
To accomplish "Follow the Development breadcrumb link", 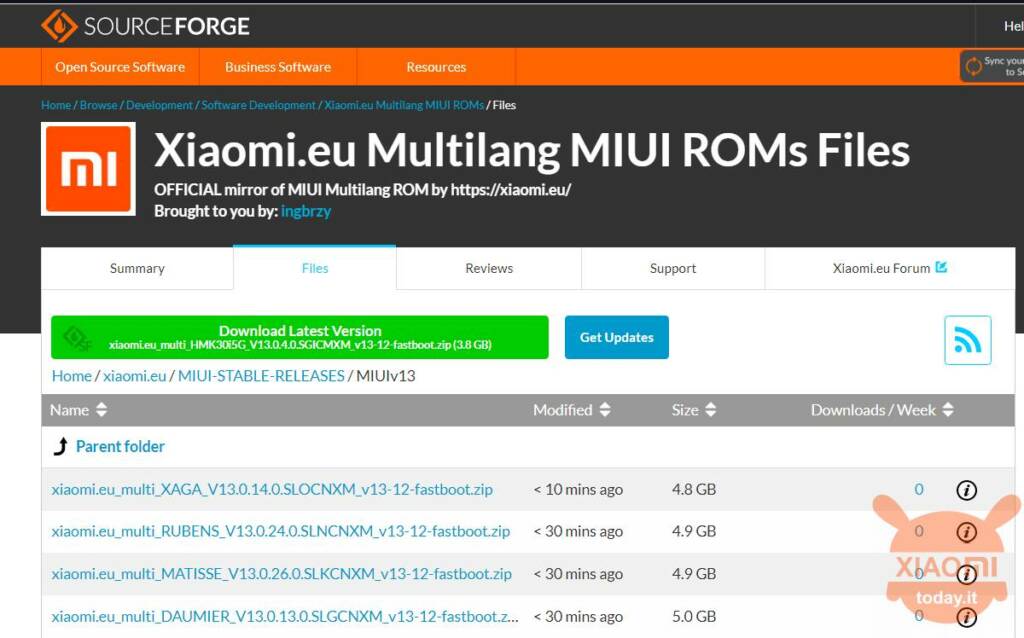I will point(159,105).
